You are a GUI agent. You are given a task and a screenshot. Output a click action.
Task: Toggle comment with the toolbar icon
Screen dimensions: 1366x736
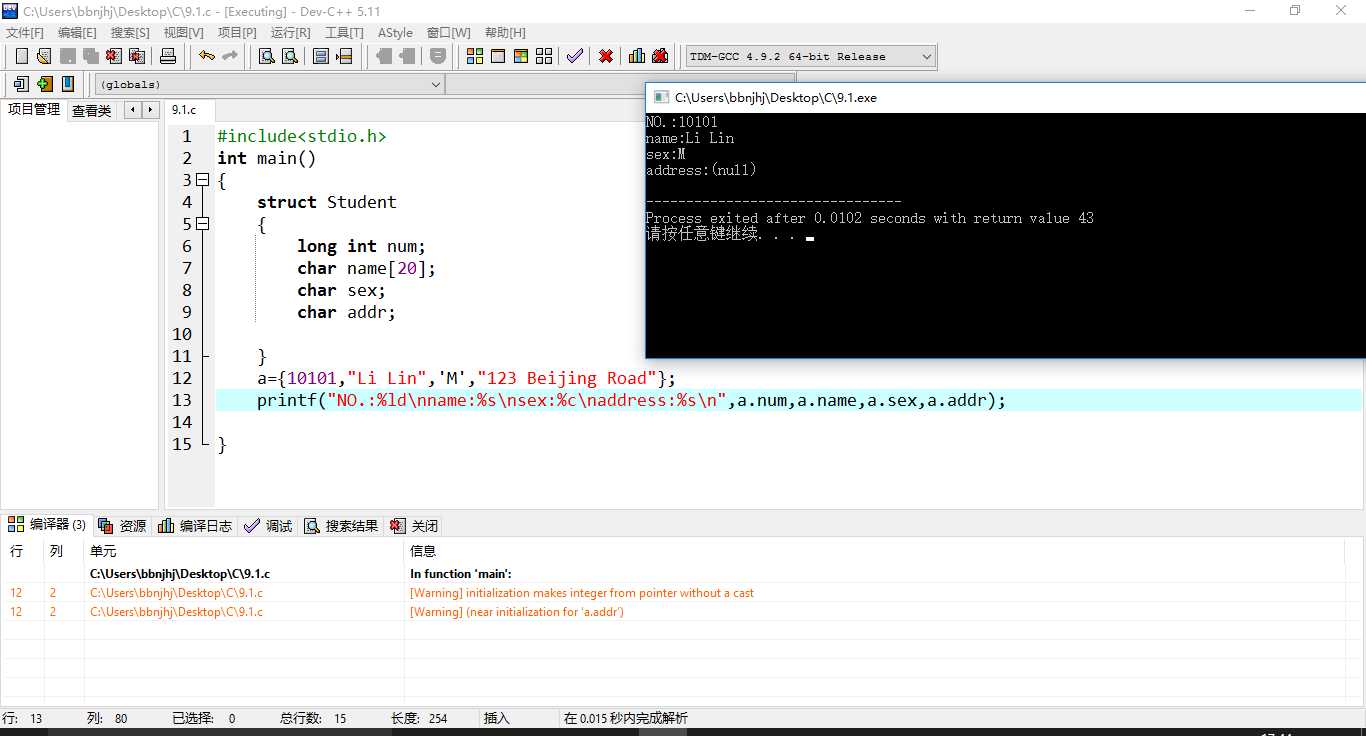(x=437, y=56)
